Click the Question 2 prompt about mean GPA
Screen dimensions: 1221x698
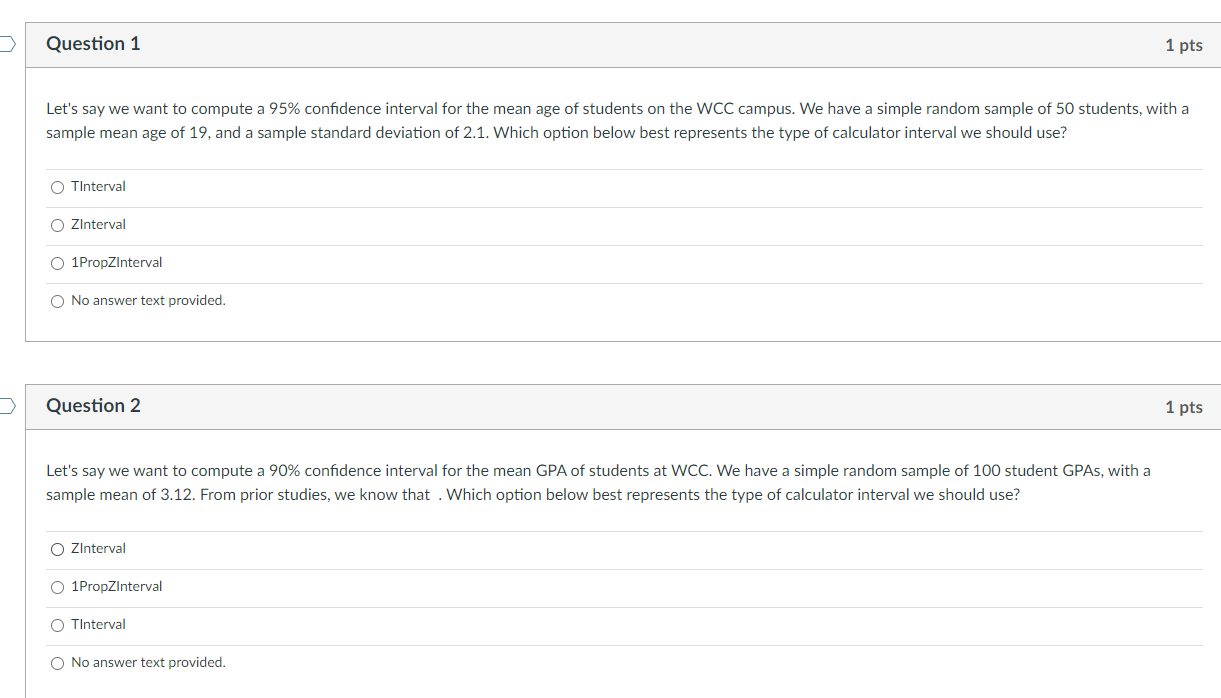[598, 482]
